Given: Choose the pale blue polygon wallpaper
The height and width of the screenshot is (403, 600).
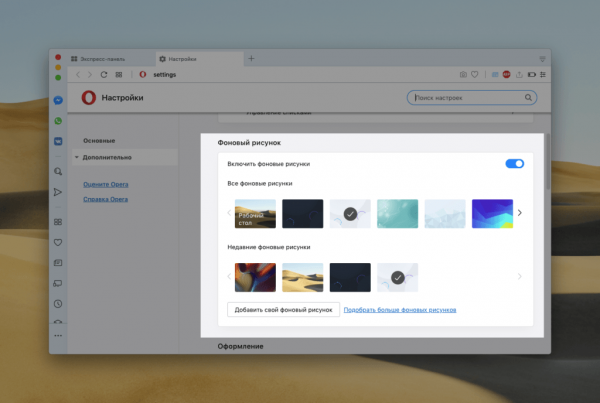Looking at the screenshot, I should pos(445,214).
